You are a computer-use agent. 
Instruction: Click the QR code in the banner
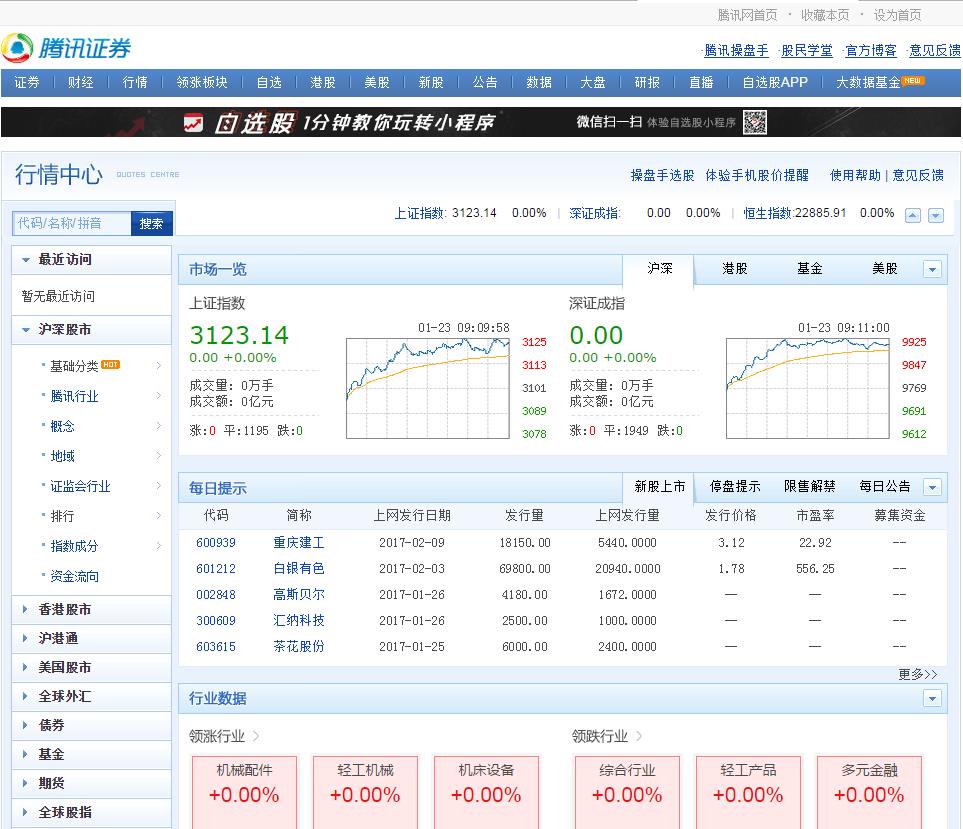point(754,122)
